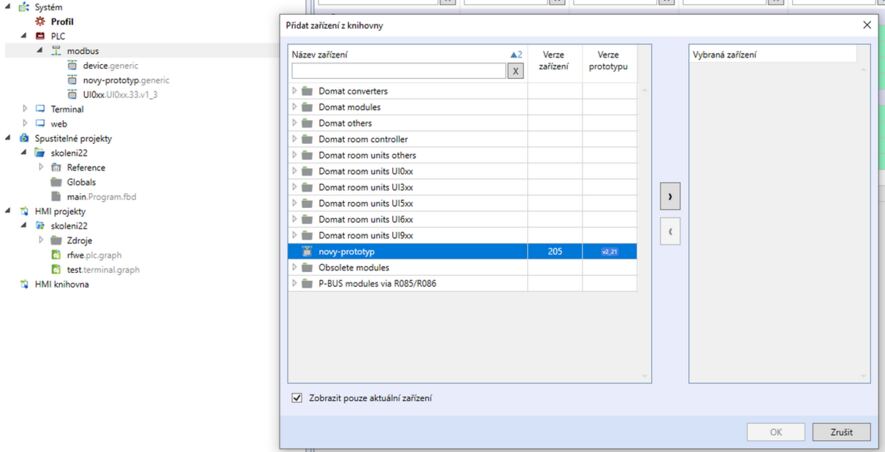
Task: Collapse the PLC tree node
Action: pyautogui.click(x=23, y=36)
